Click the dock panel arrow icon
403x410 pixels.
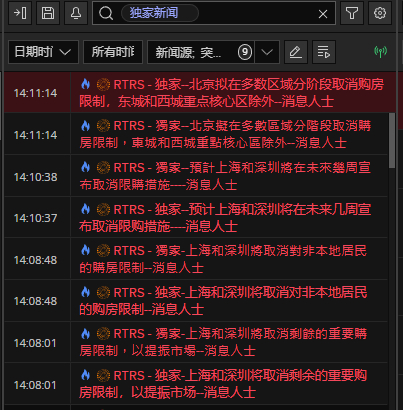[x=20, y=13]
